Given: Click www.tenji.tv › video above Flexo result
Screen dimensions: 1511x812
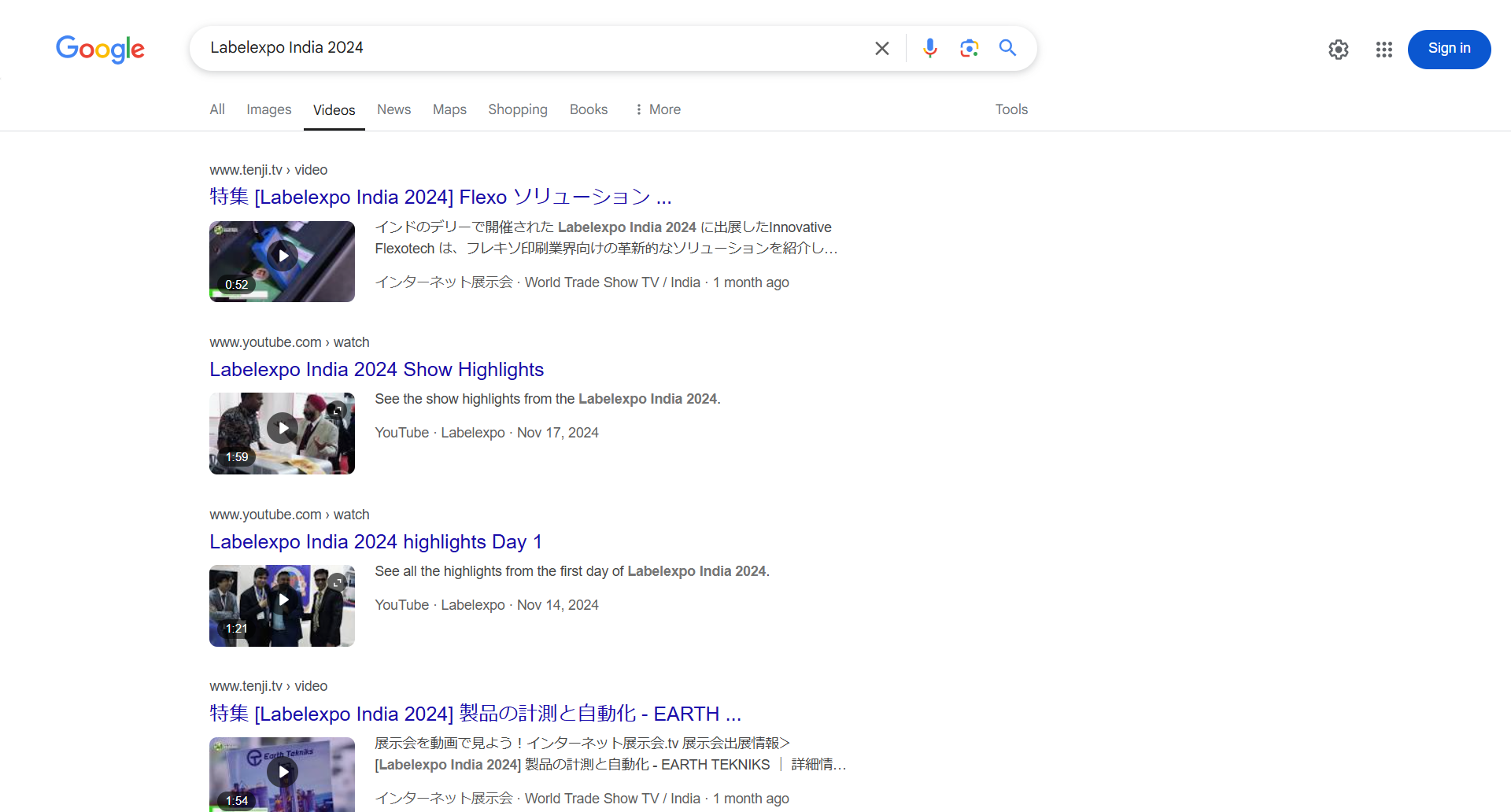Looking at the screenshot, I should click(x=268, y=170).
